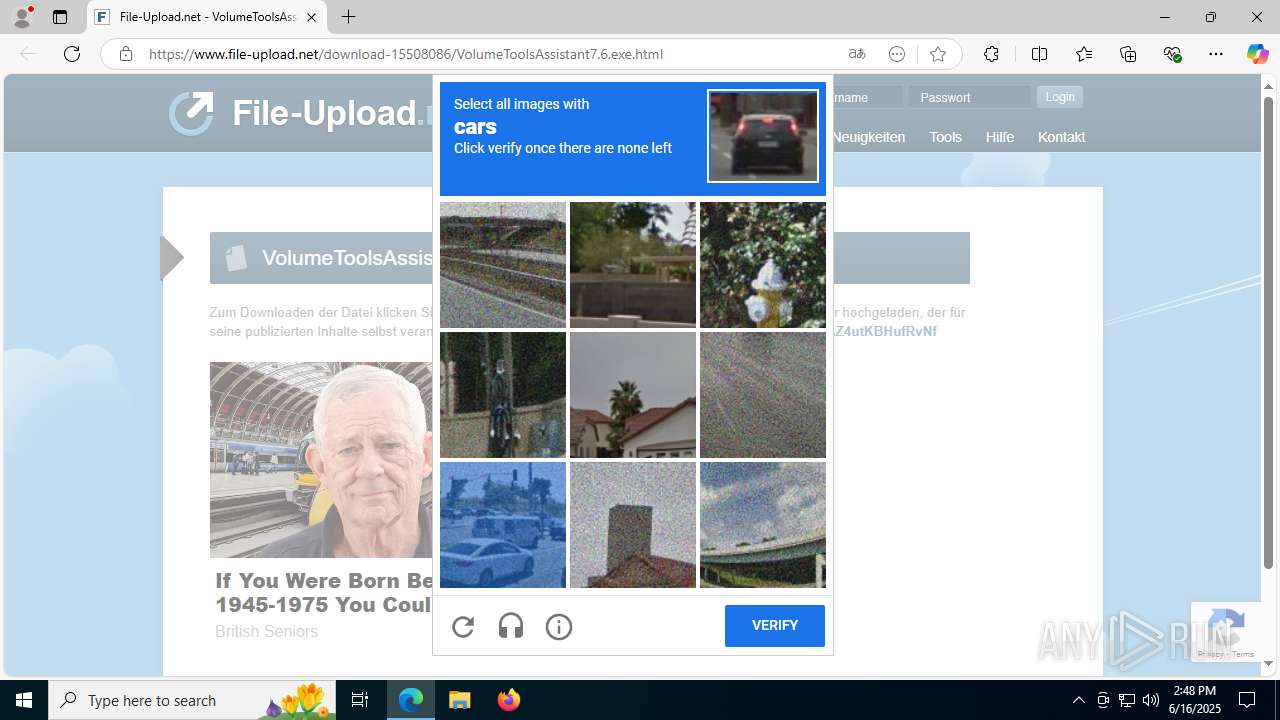Click the translate page icon in address bar
Viewport: 1280px width, 720px height.
click(857, 54)
